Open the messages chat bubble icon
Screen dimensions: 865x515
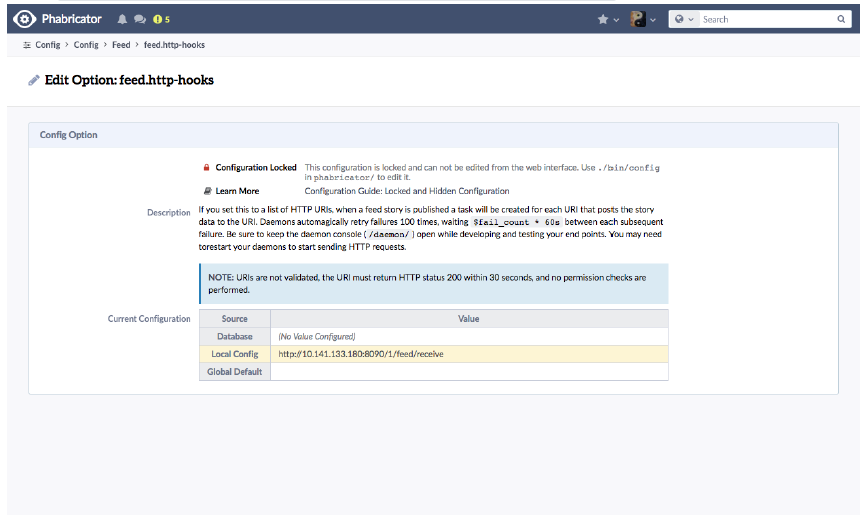tap(140, 19)
